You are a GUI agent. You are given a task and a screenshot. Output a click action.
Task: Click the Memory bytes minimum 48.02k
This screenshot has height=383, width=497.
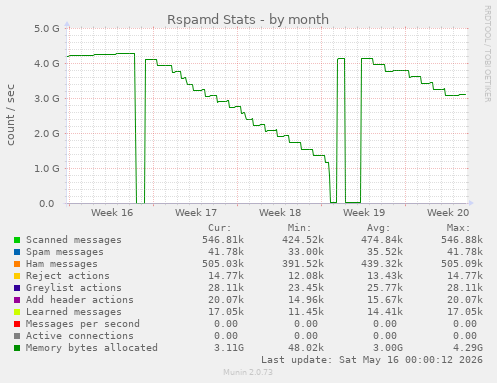coord(306,348)
